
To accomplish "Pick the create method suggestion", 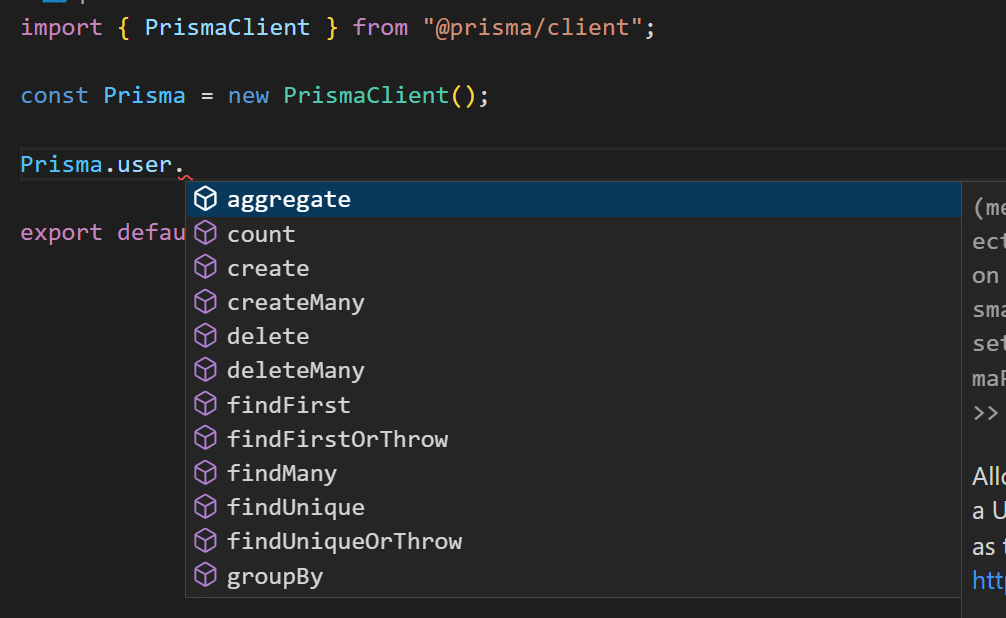I will point(574,268).
